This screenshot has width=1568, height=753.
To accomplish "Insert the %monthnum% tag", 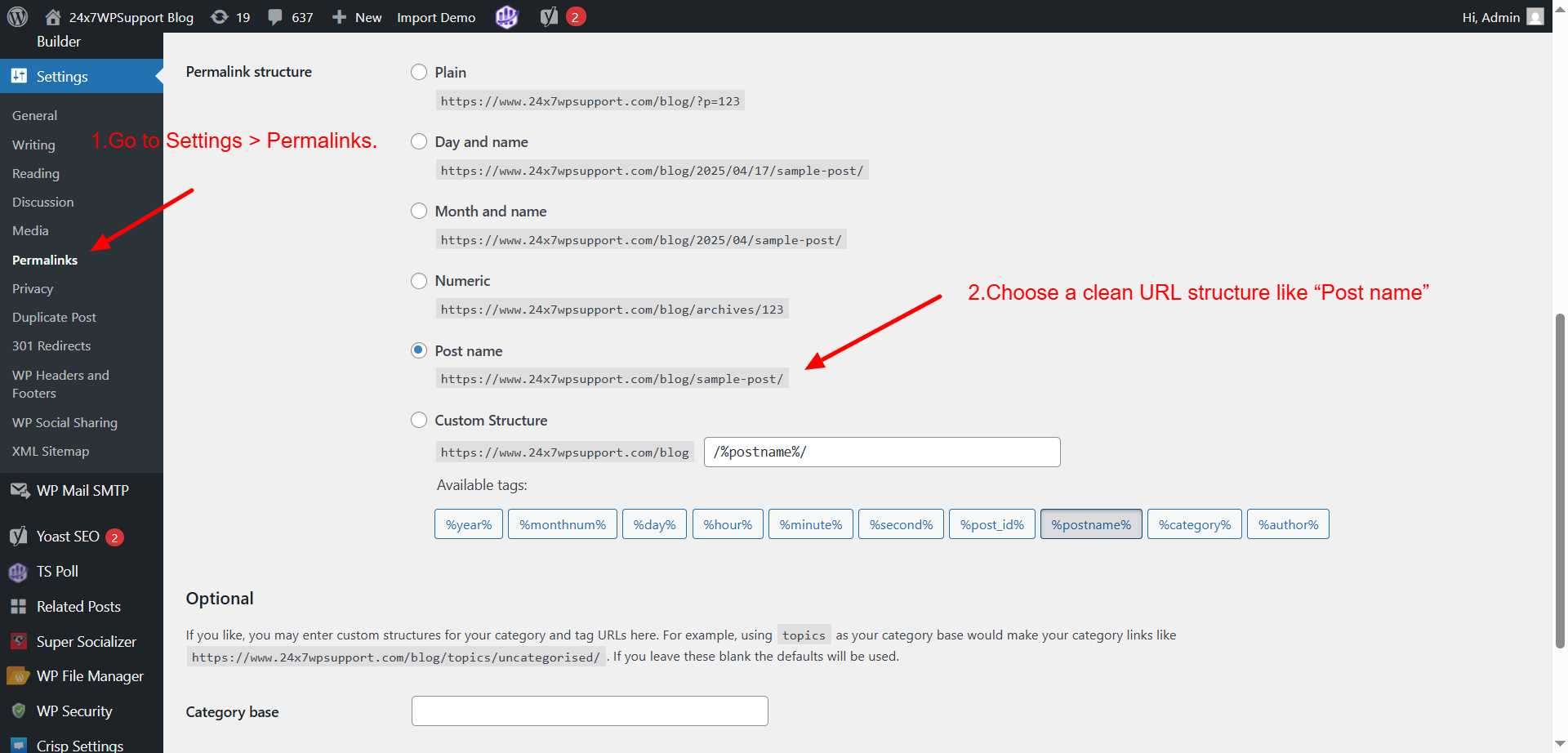I will click(x=563, y=524).
